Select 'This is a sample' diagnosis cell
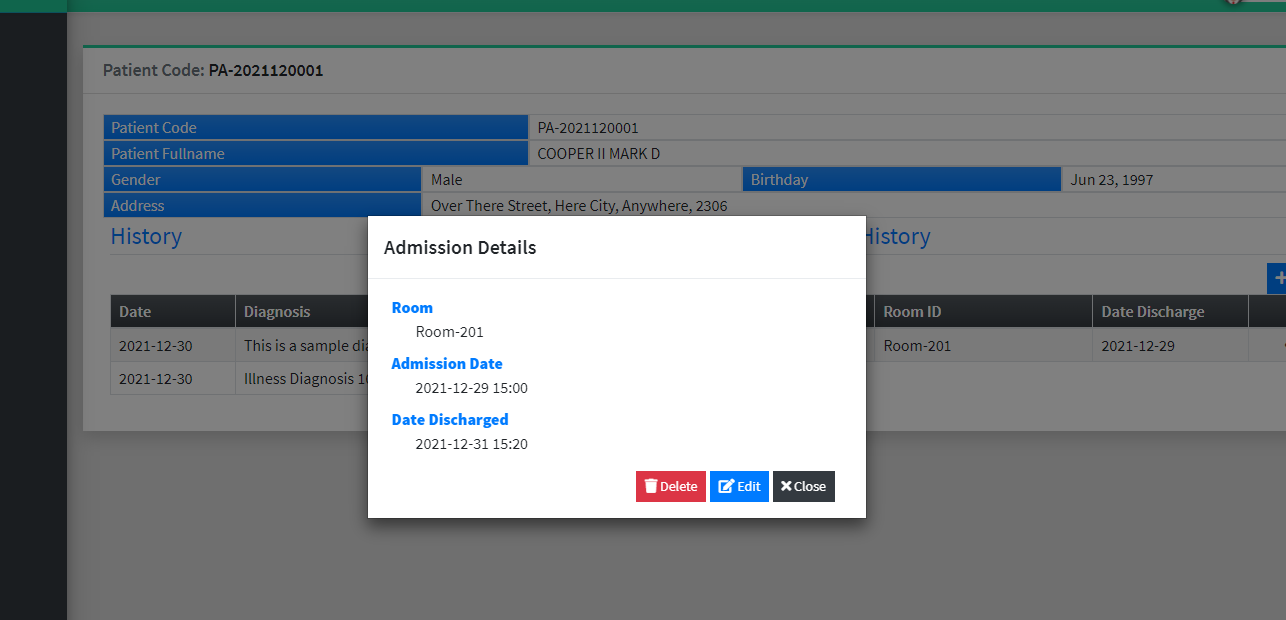Screen dimensions: 1286x620 tap(302, 346)
